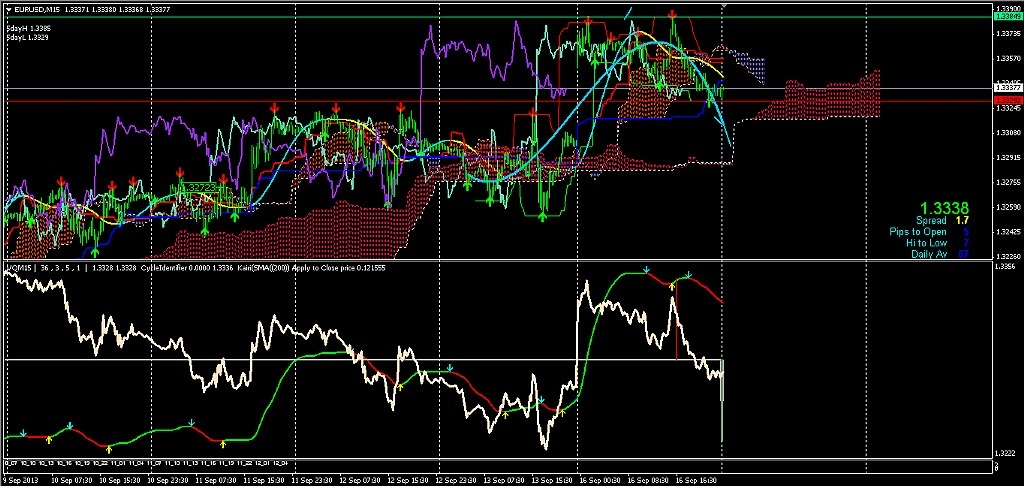Click the Spread label
1024x486 pixels.
[931, 221]
